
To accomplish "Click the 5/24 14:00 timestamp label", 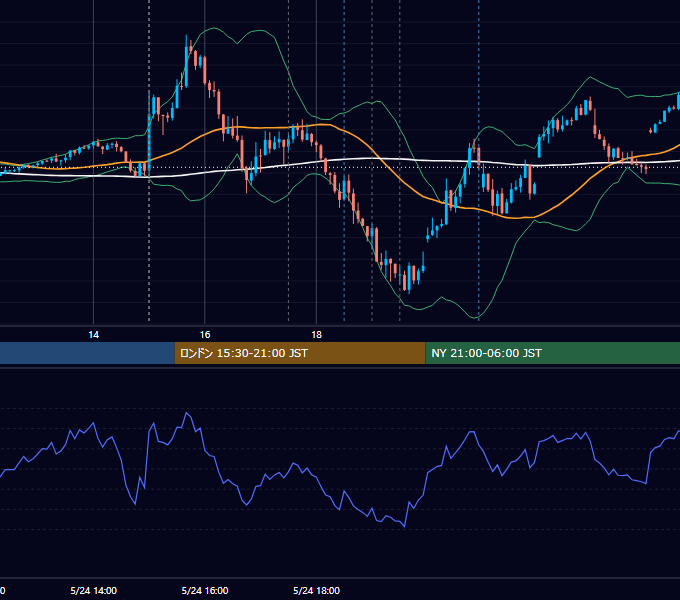I will 94,590.
